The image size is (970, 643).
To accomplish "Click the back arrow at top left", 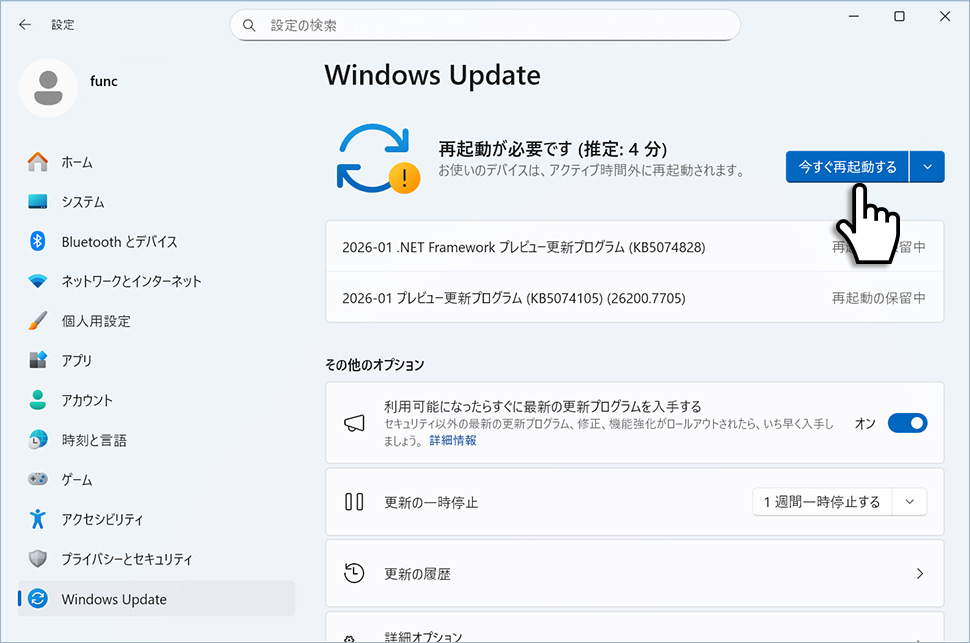I will [23, 24].
